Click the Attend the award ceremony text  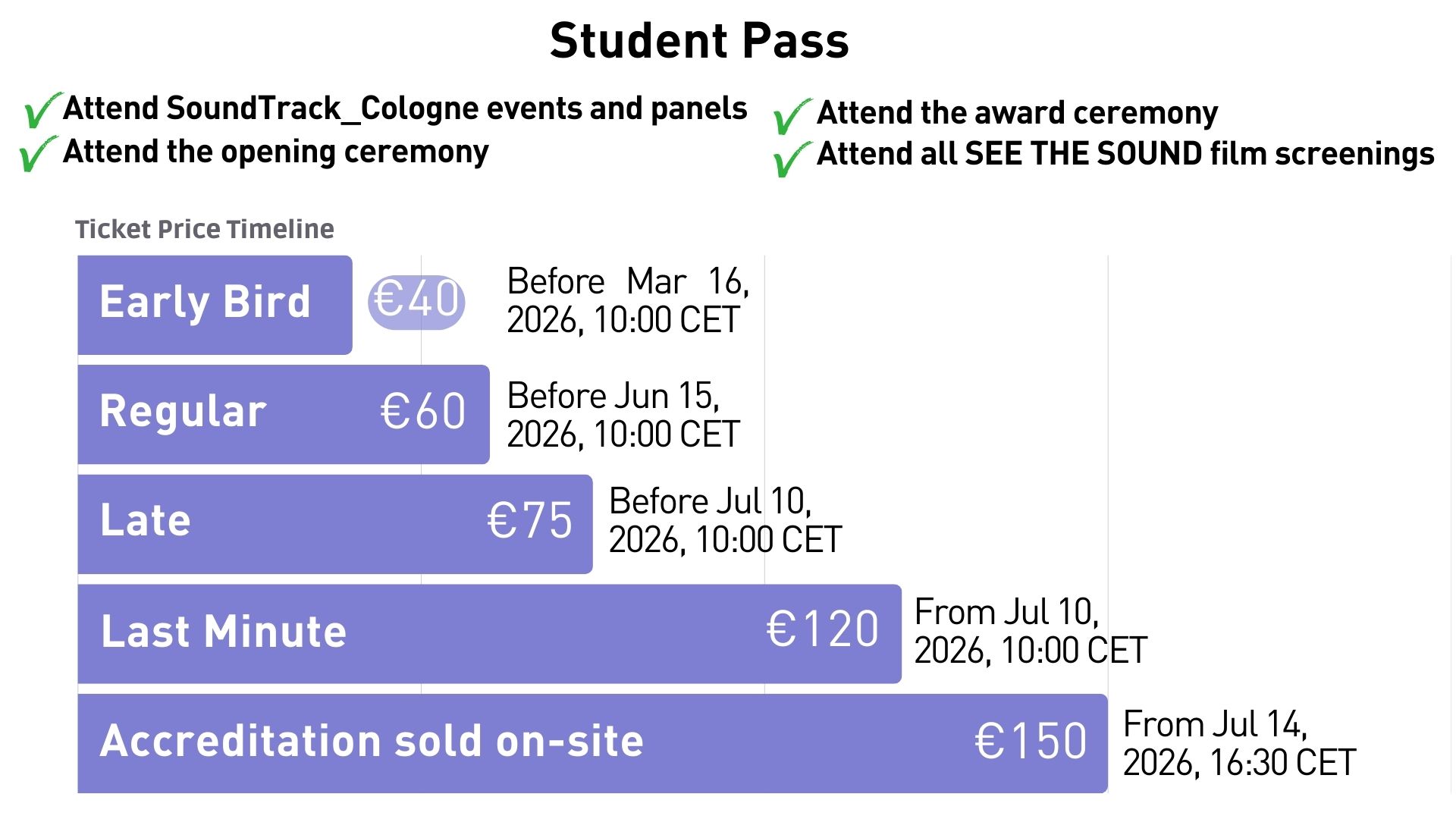tap(1017, 113)
